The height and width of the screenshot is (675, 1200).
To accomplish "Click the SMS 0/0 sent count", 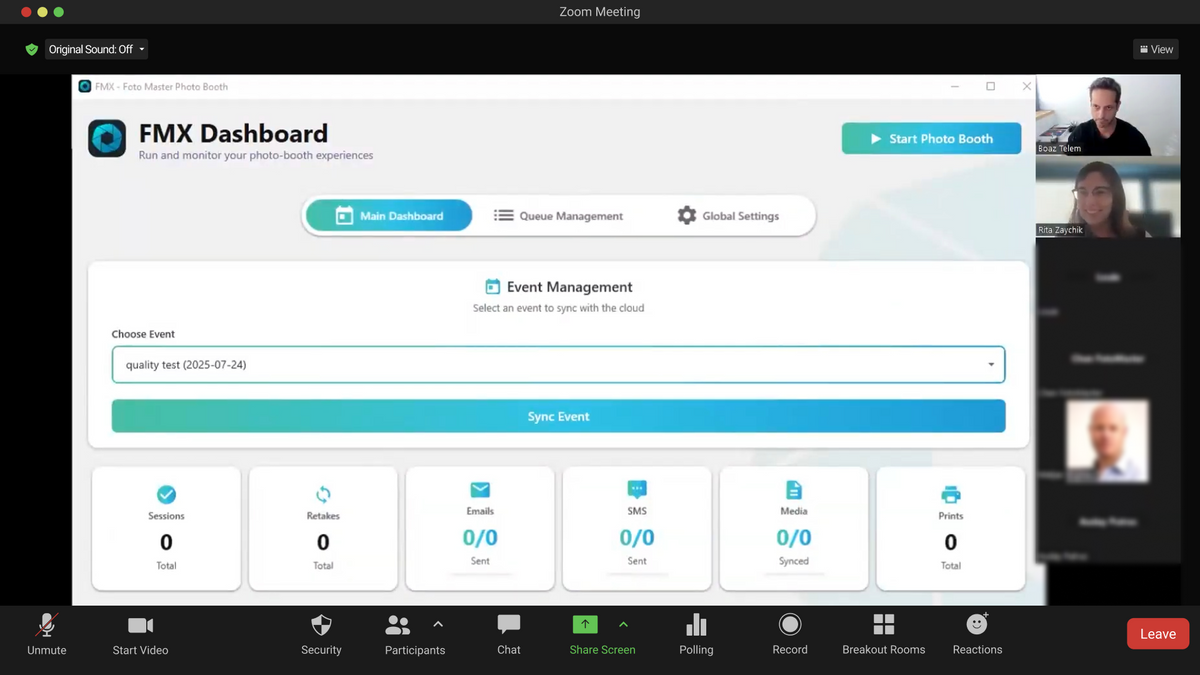I will click(x=637, y=538).
